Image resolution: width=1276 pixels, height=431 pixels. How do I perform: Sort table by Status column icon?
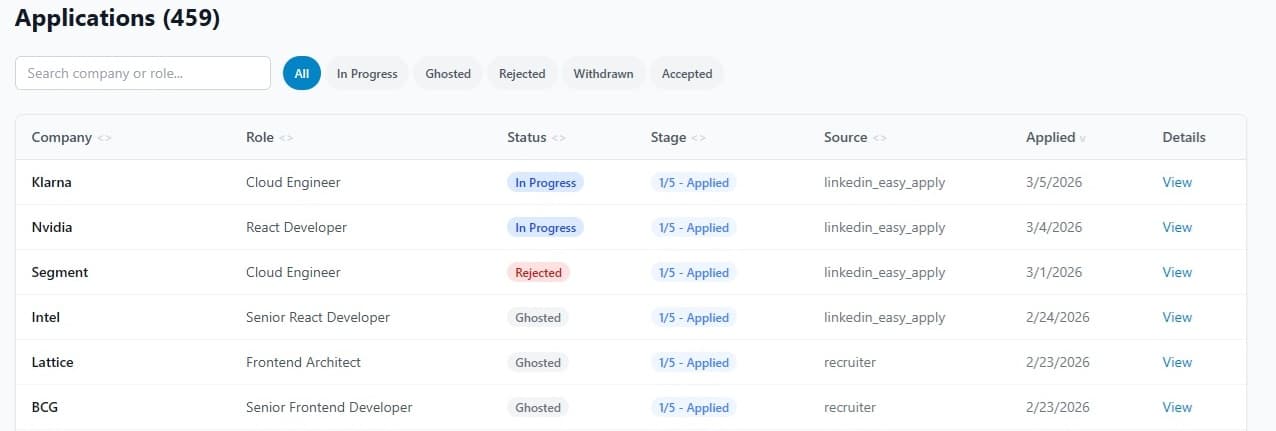[x=559, y=138]
